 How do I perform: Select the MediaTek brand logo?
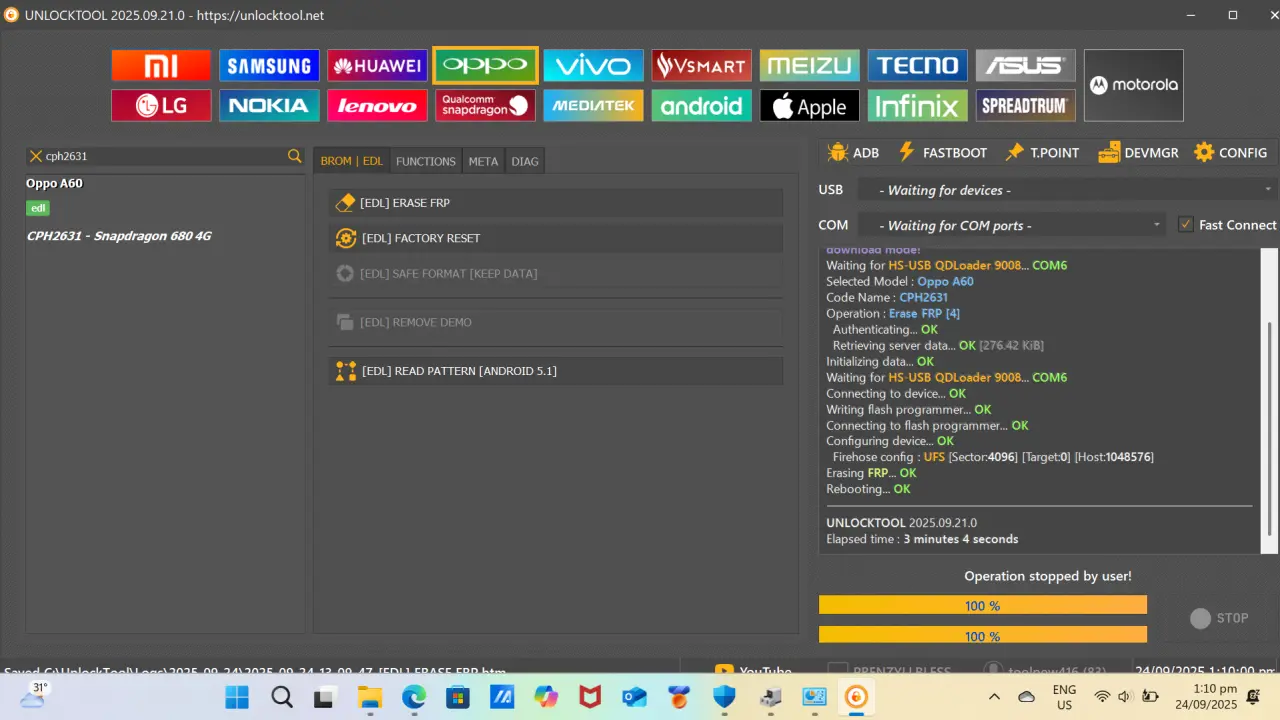point(593,106)
